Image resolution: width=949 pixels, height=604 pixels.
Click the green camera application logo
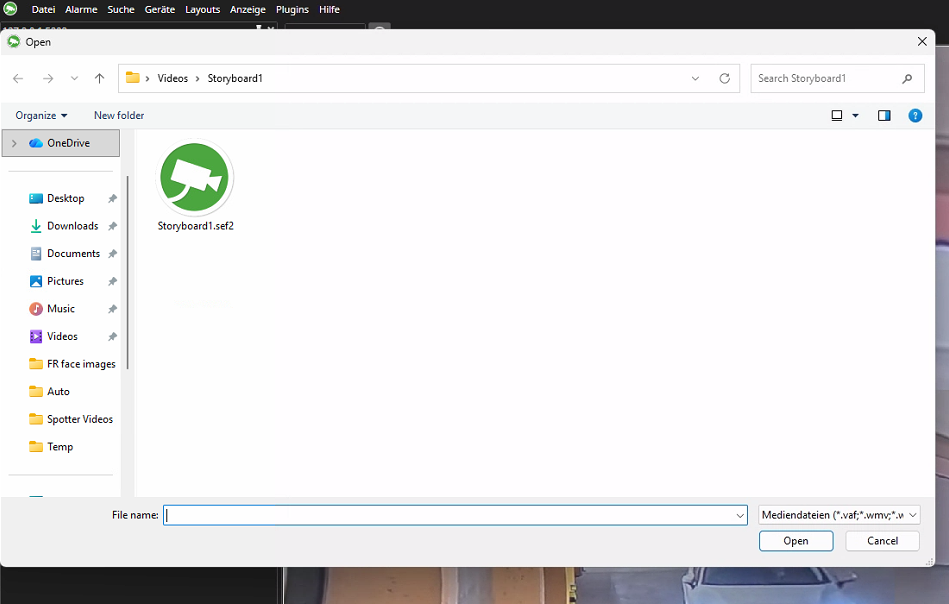[10, 9]
